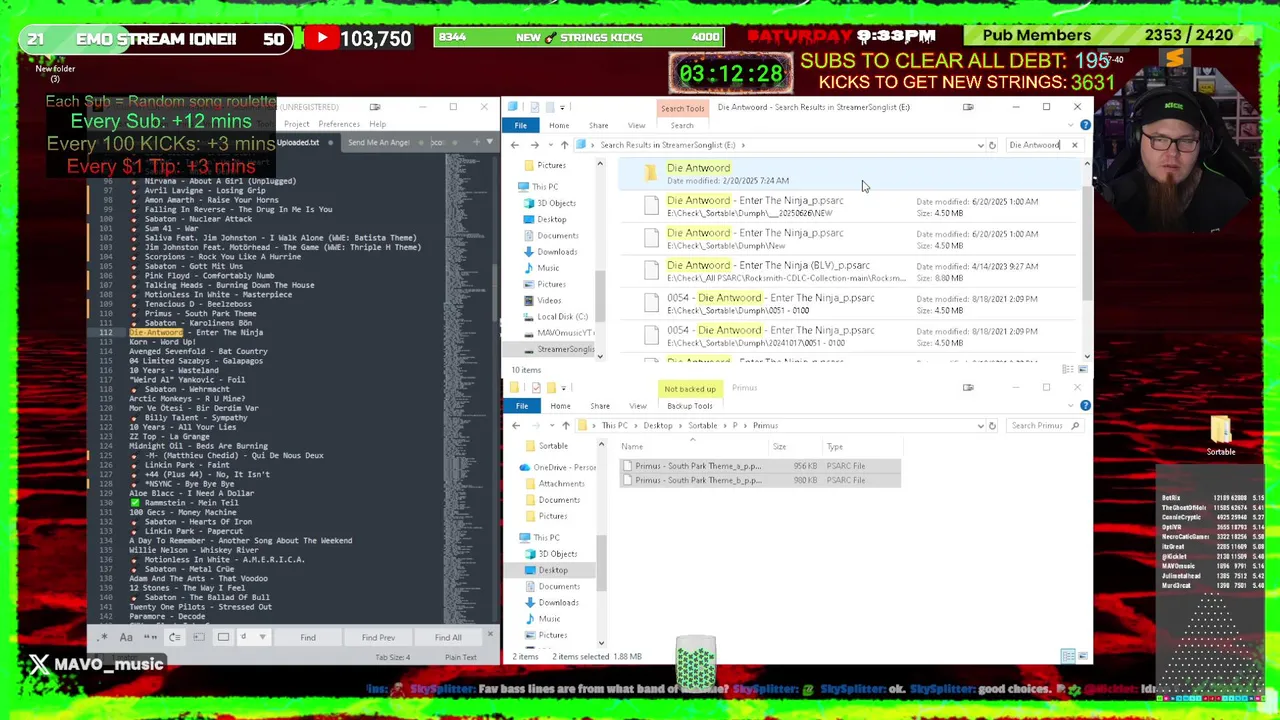Image resolution: width=1280 pixels, height=720 pixels.
Task: Select Primus - South Park Theme_b_p file
Action: click(760, 480)
